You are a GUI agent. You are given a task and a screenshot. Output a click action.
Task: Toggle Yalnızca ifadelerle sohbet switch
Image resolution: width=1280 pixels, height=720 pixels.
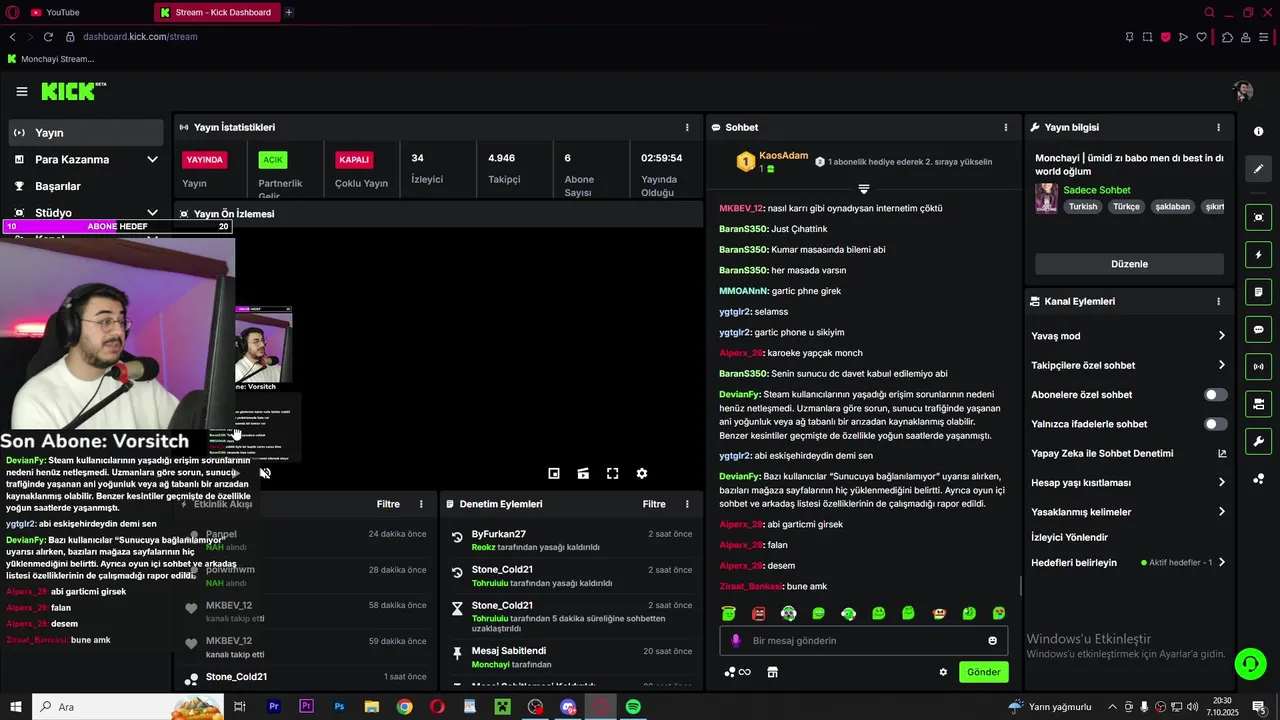pyautogui.click(x=1215, y=424)
